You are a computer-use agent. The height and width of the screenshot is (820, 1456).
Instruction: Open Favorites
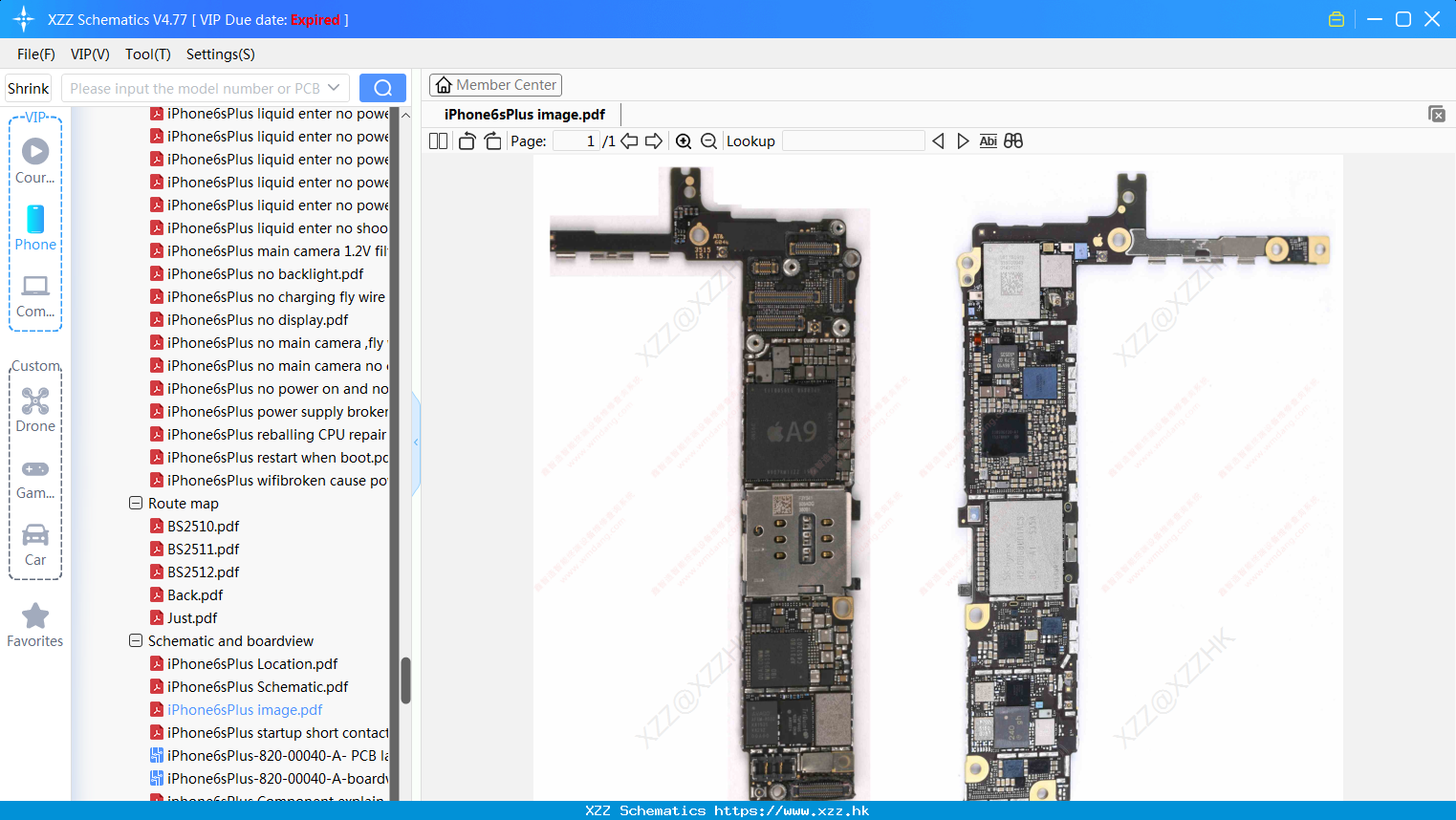[35, 626]
